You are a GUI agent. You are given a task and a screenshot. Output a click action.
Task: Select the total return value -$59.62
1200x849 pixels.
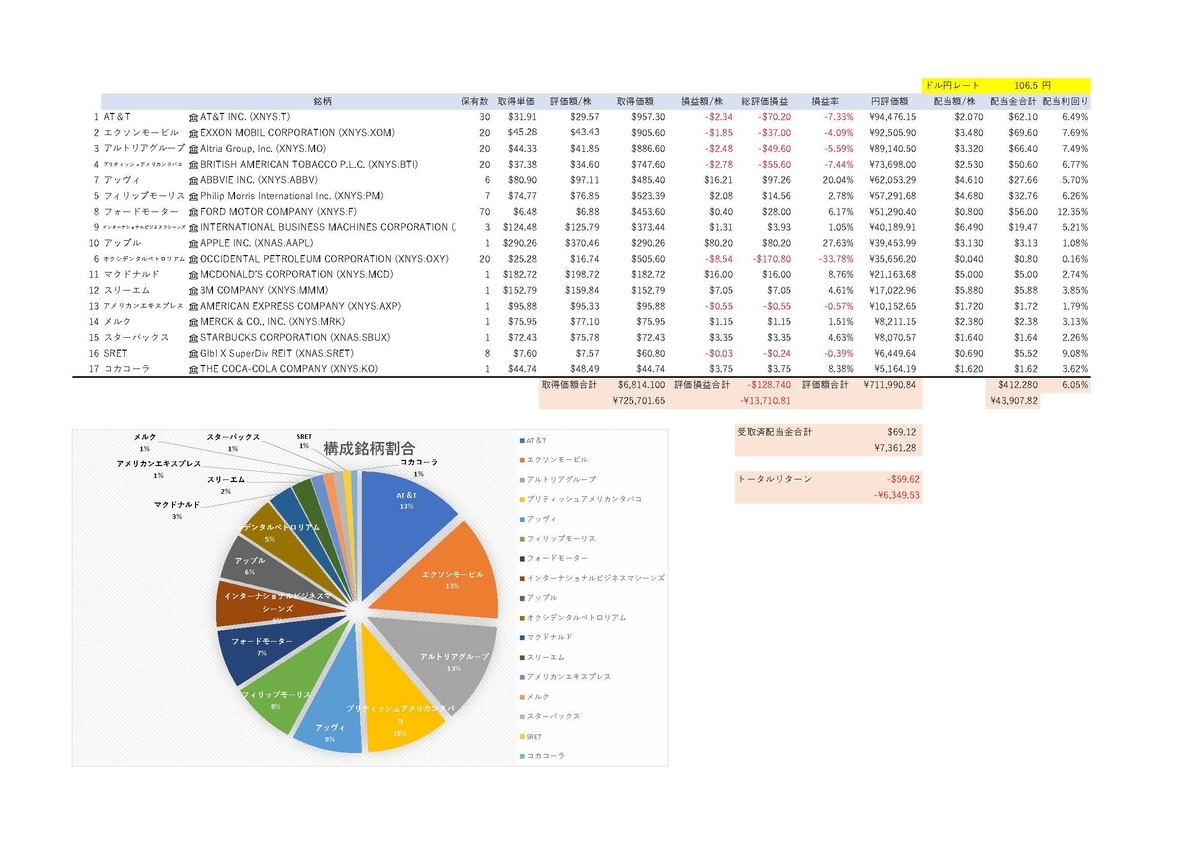901,479
